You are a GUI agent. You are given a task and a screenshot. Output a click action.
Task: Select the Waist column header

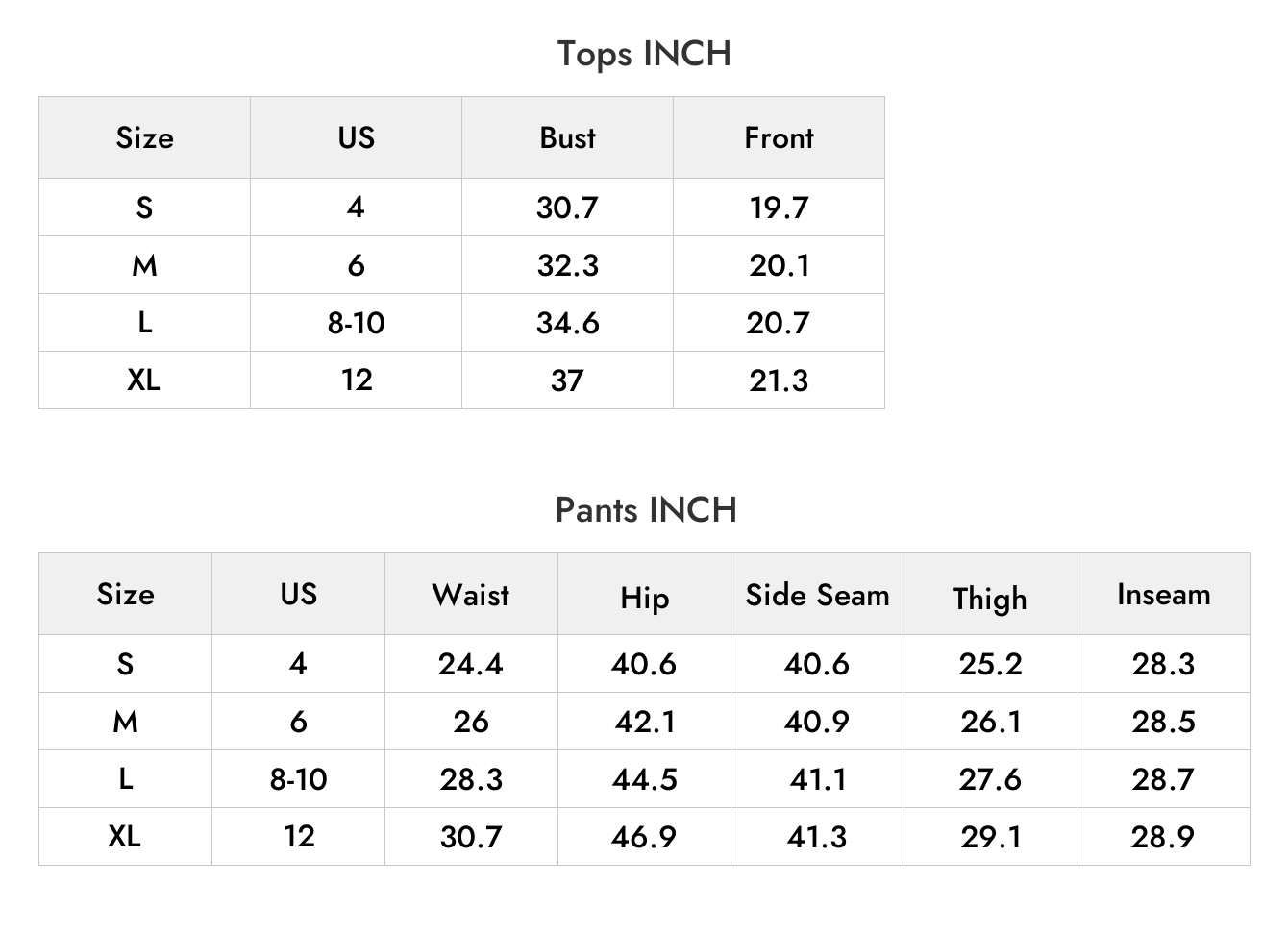point(471,594)
